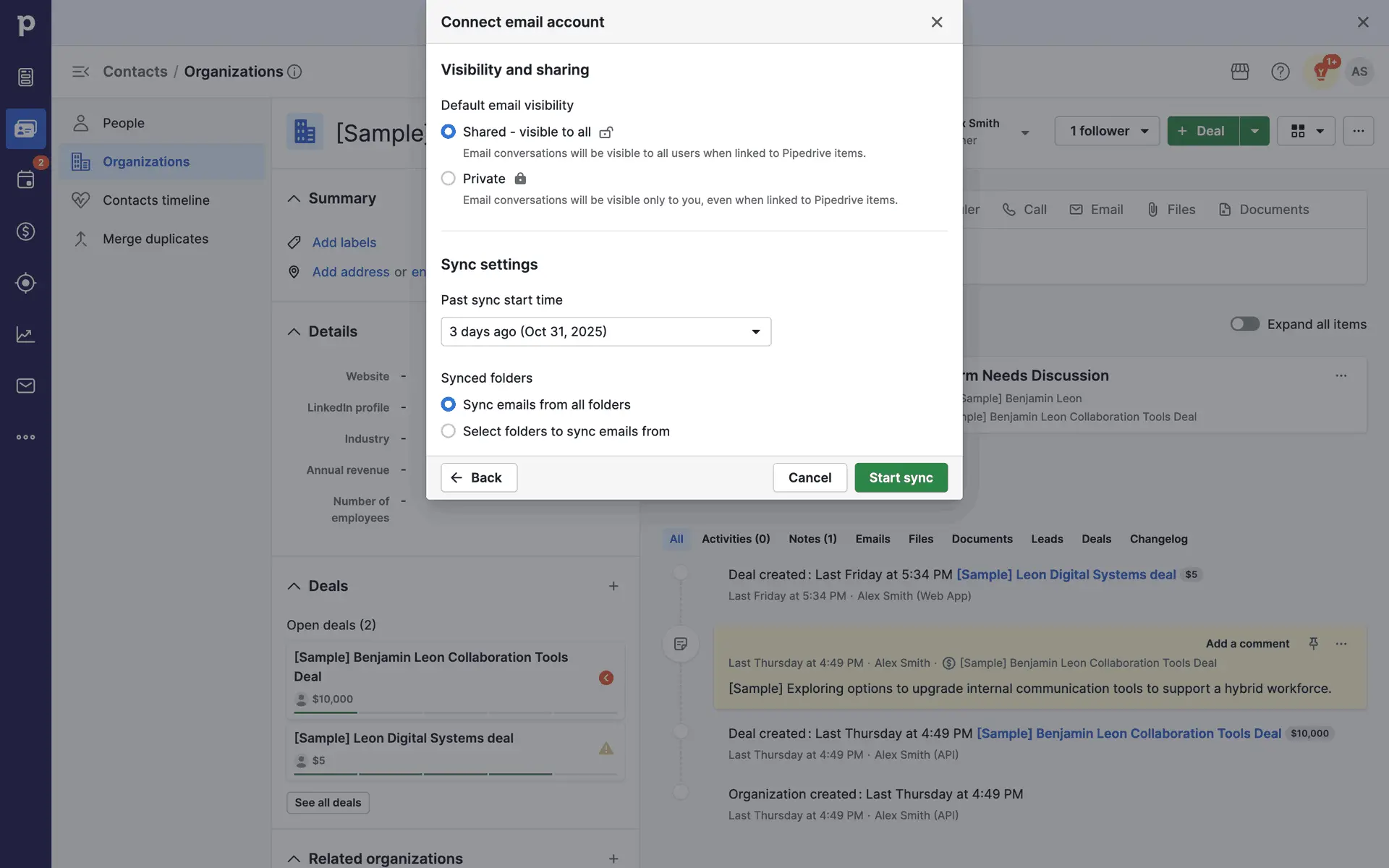Switch to the Changelog tab

[1158, 539]
